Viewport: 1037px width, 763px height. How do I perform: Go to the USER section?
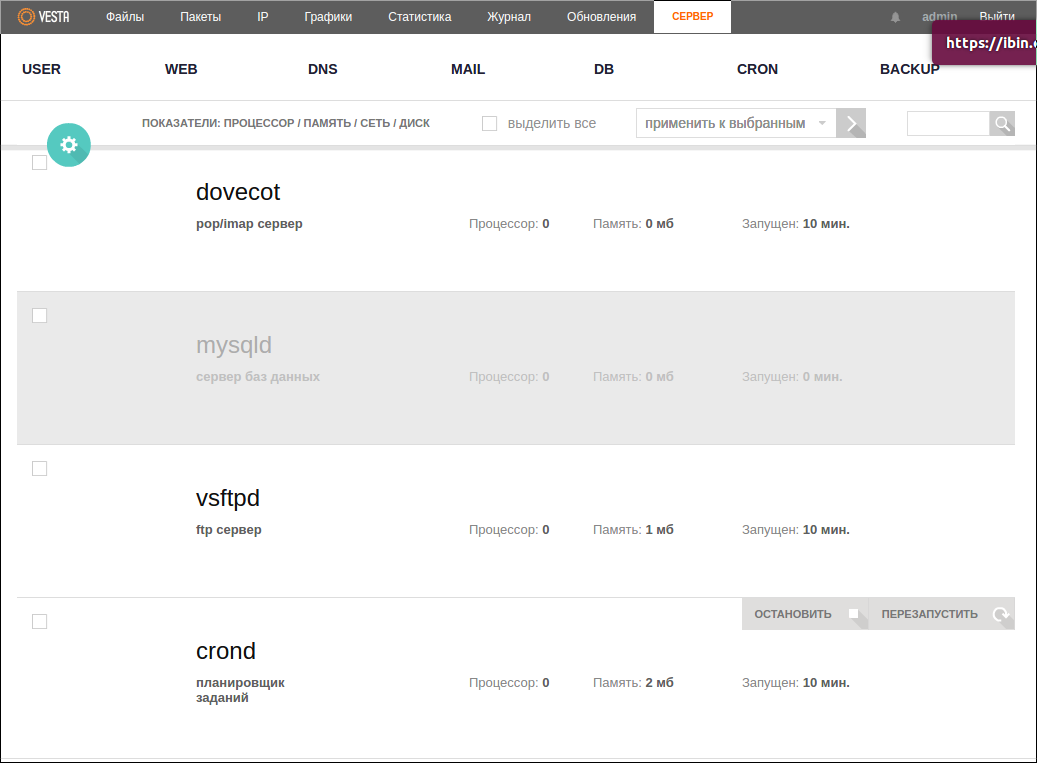(x=41, y=69)
